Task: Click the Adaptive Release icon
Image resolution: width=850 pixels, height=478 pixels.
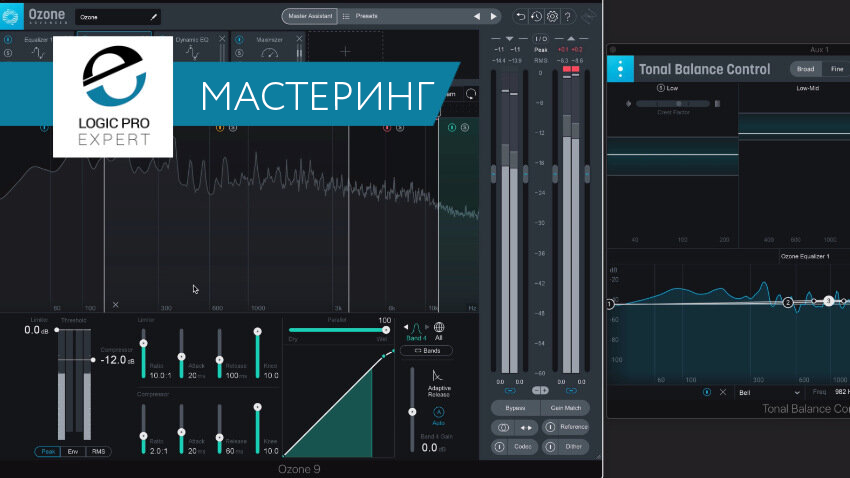Action: click(x=437, y=375)
